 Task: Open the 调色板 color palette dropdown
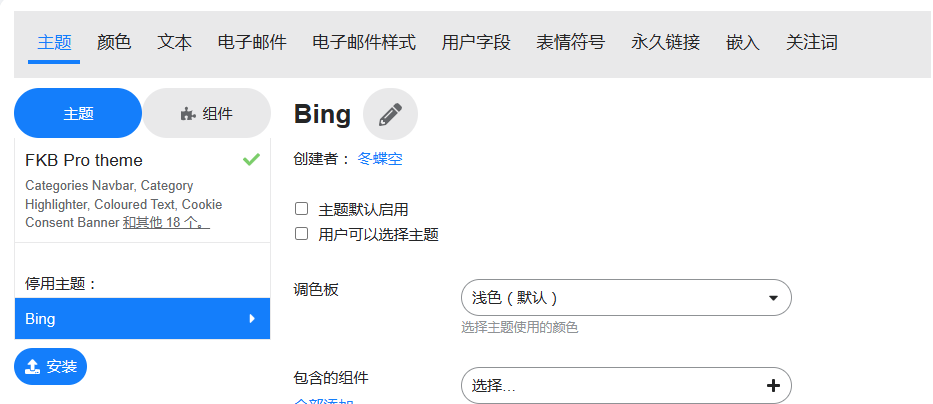[x=625, y=298]
